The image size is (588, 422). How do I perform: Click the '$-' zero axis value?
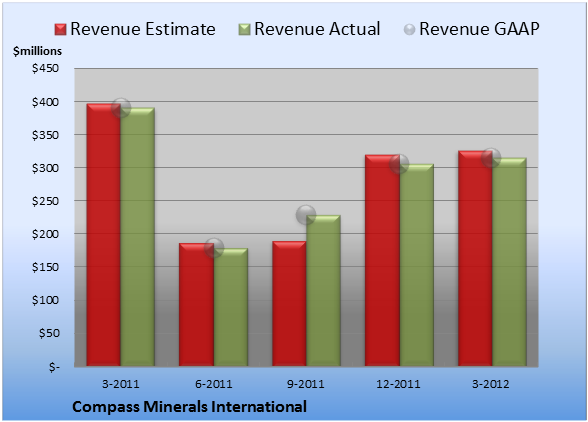coord(54,366)
